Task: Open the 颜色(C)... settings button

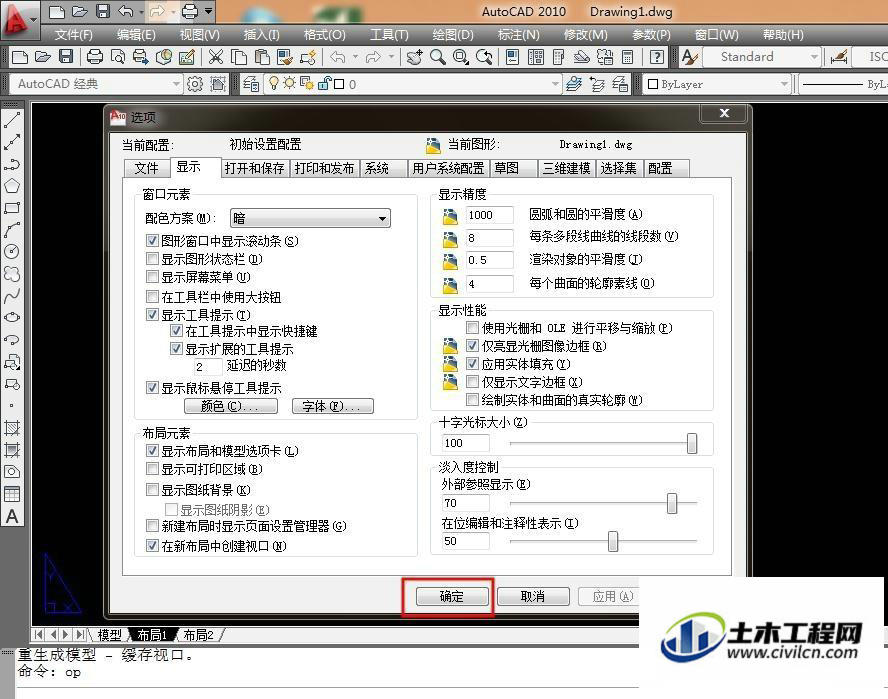Action: click(230, 406)
